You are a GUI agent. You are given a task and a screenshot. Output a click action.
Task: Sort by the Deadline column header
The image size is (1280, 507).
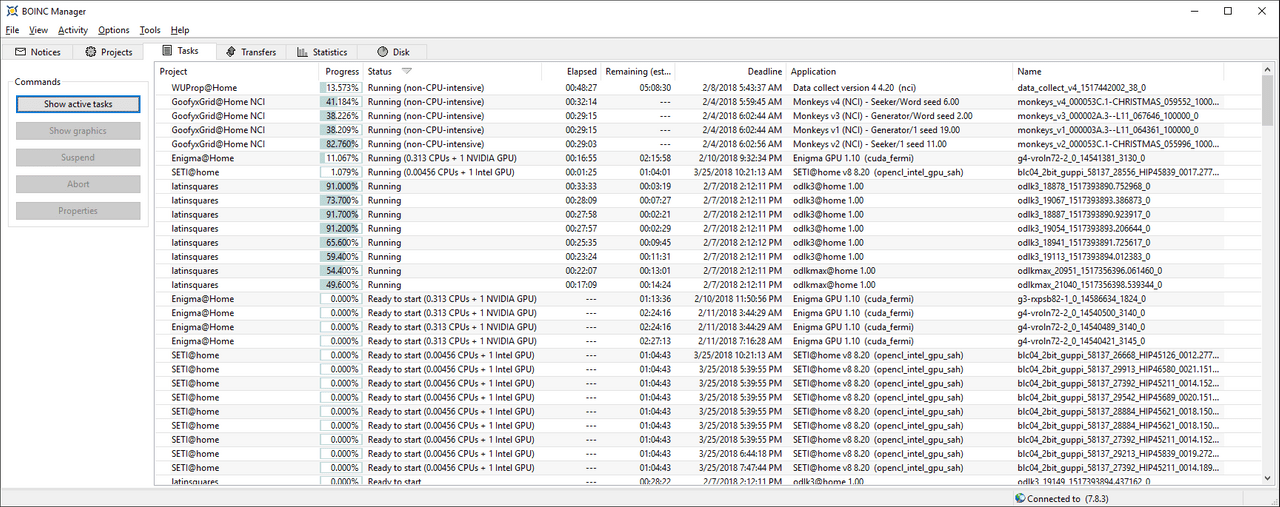(731, 72)
